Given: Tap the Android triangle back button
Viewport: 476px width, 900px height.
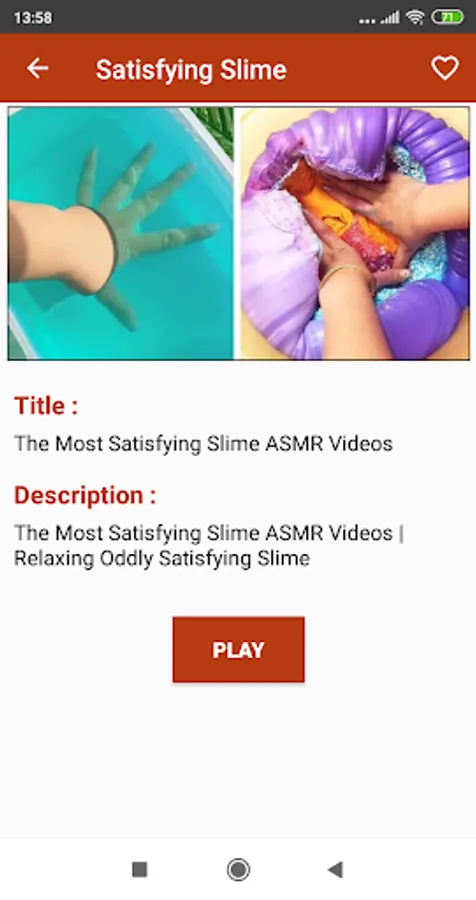Looking at the screenshot, I should click(x=335, y=870).
